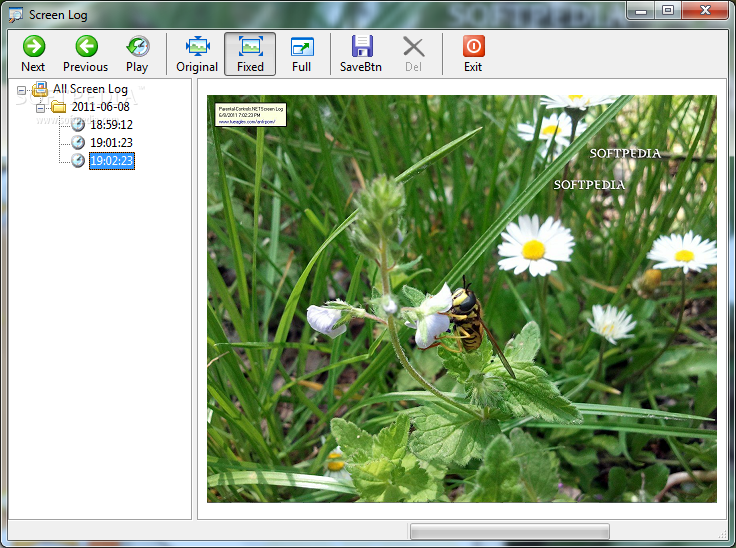Exit the Screen Log viewer
Viewport: 736px width, 548px height.
pos(473,54)
